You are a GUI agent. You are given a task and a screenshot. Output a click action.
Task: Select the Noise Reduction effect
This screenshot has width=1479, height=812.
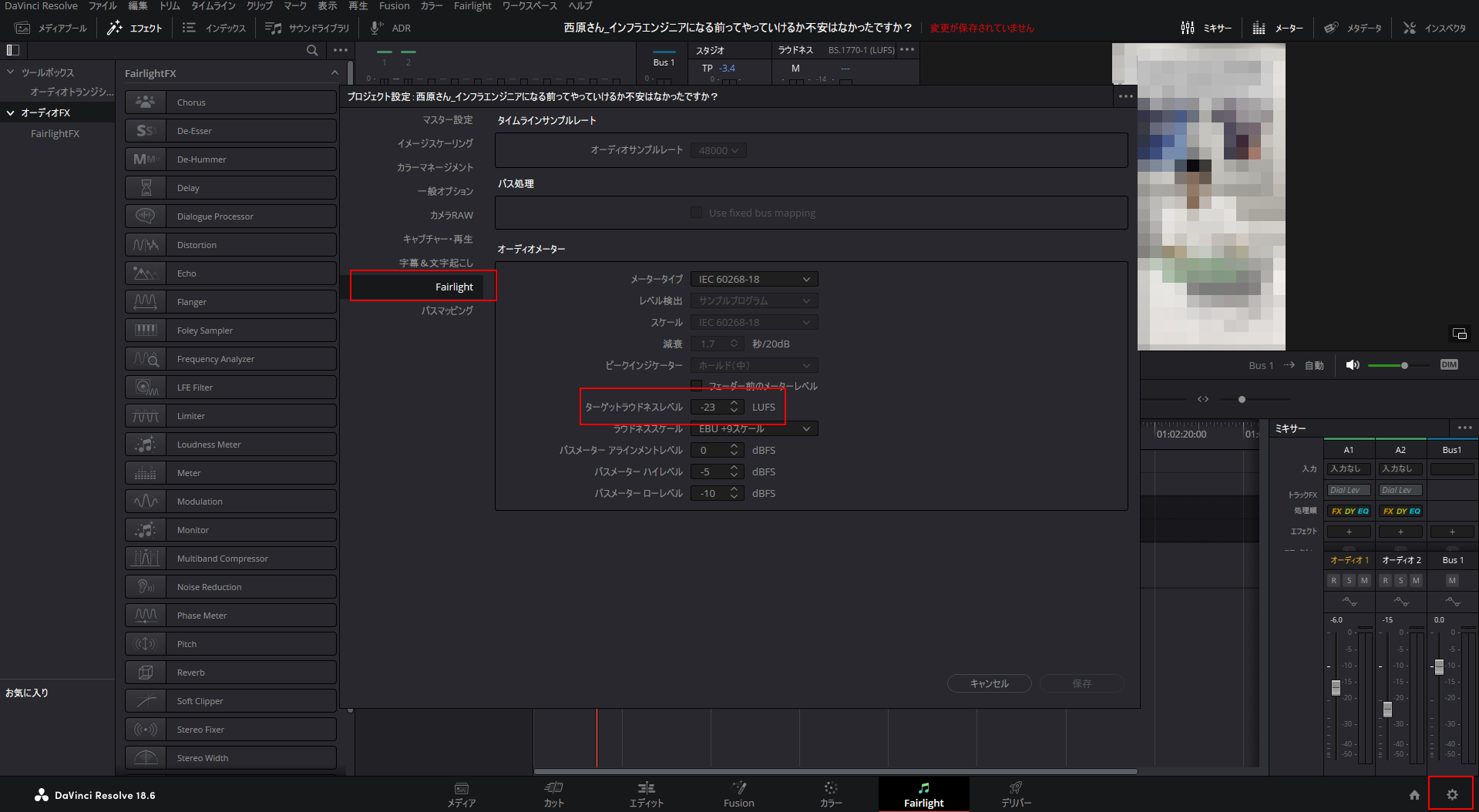point(231,587)
